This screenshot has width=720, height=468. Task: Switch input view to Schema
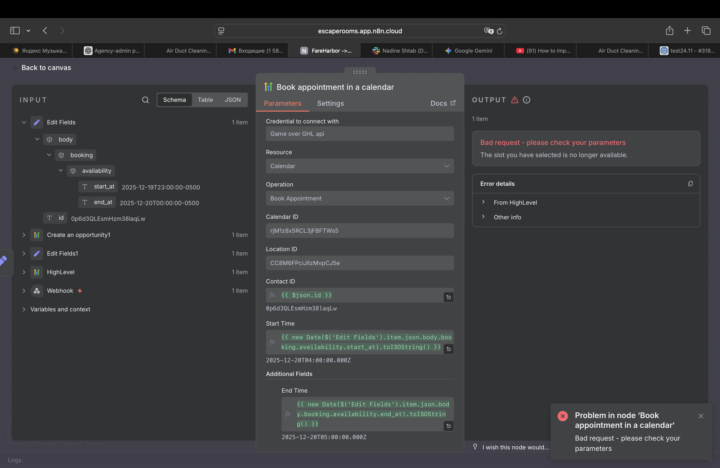pyautogui.click(x=174, y=100)
